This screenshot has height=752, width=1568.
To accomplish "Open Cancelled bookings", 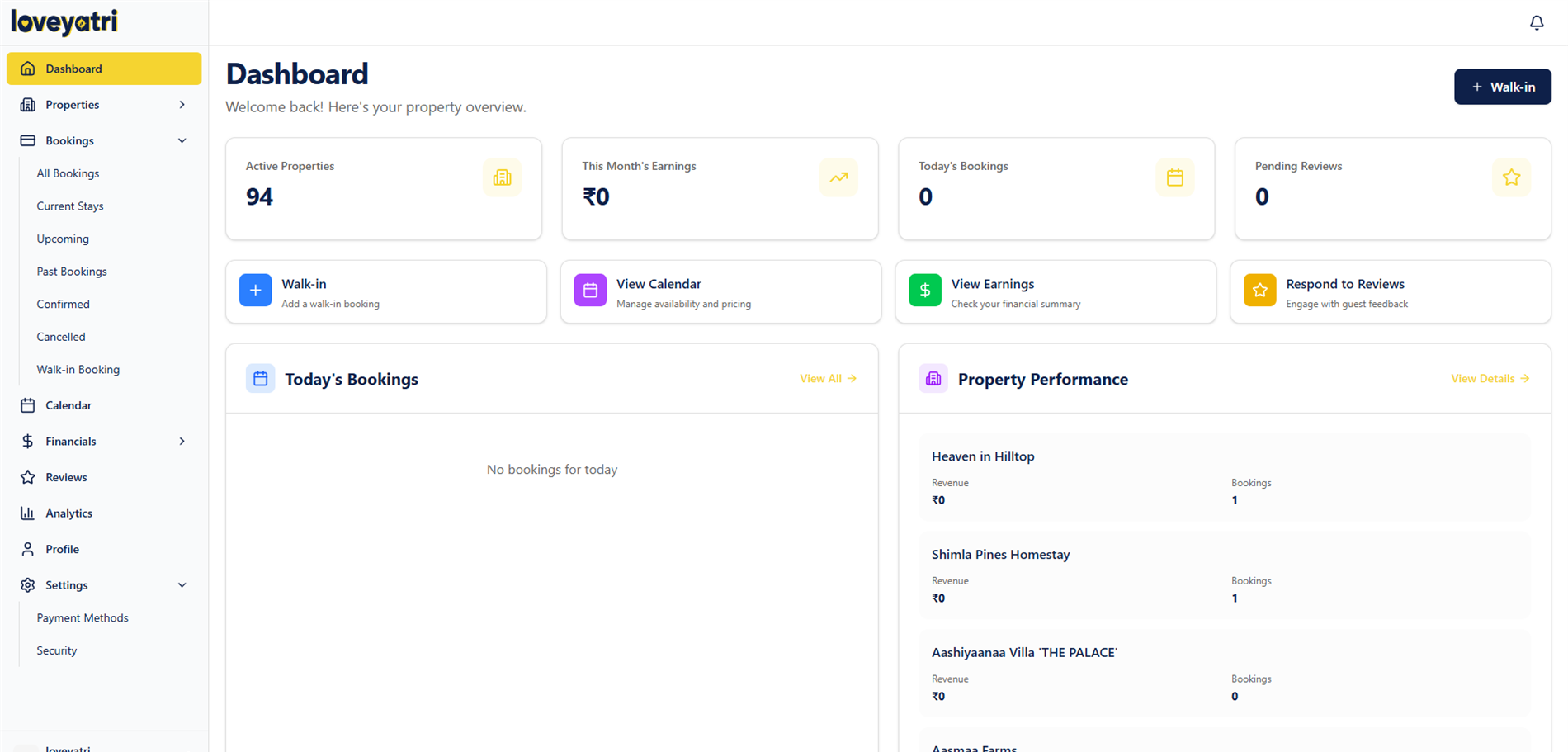I will (61, 337).
